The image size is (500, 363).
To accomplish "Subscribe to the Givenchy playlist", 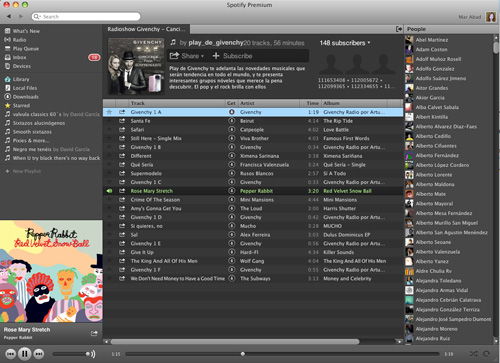I will click(232, 56).
